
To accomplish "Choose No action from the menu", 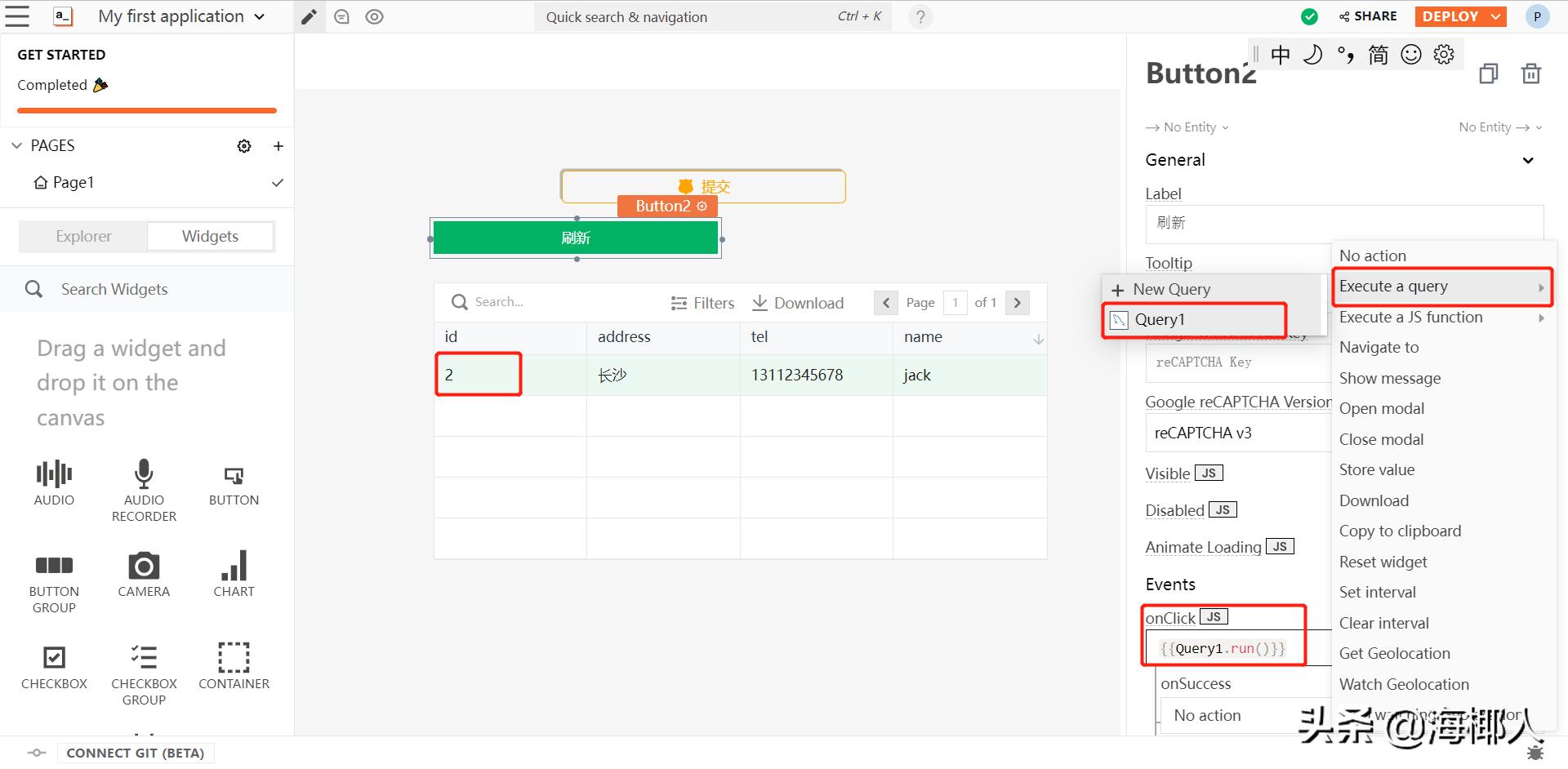I will (1442, 256).
